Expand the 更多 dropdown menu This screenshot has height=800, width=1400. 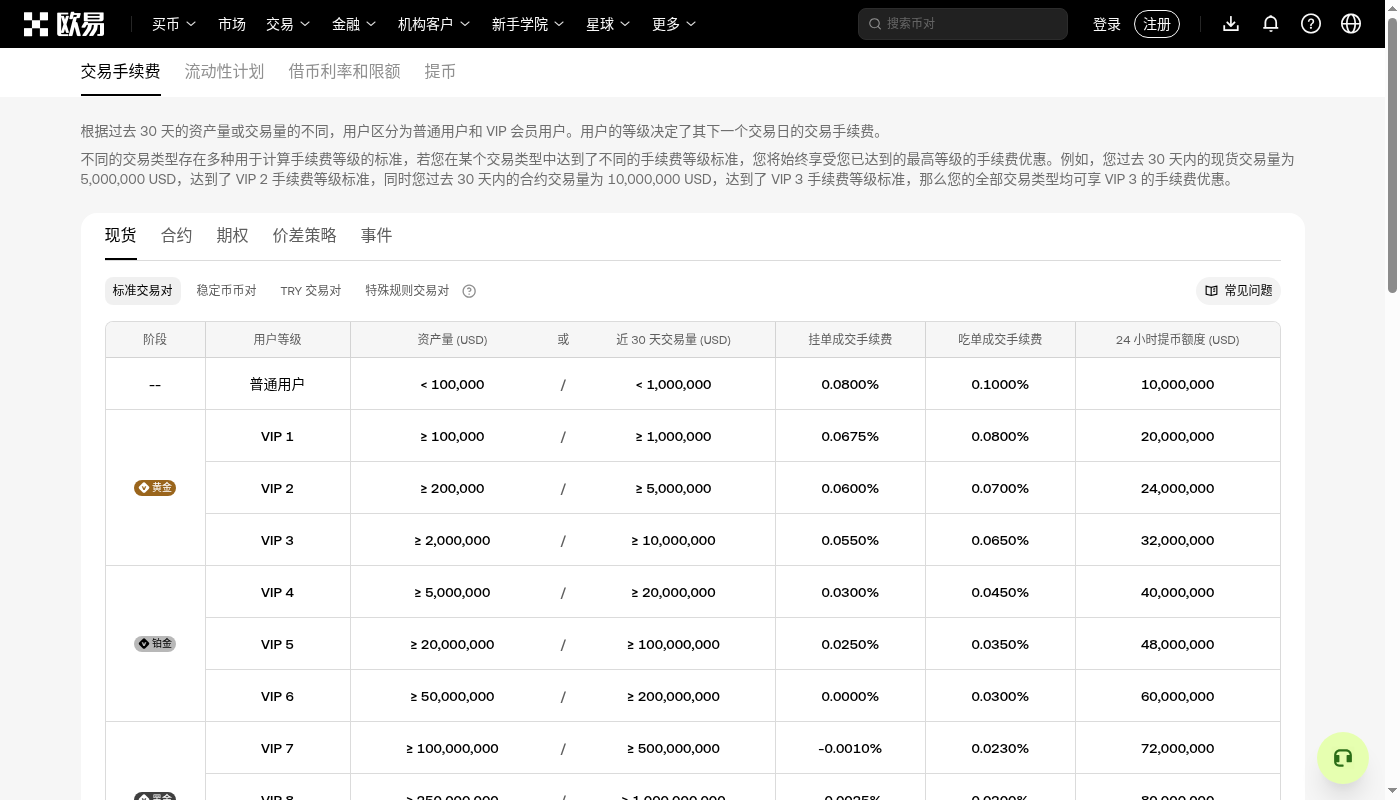[x=674, y=24]
